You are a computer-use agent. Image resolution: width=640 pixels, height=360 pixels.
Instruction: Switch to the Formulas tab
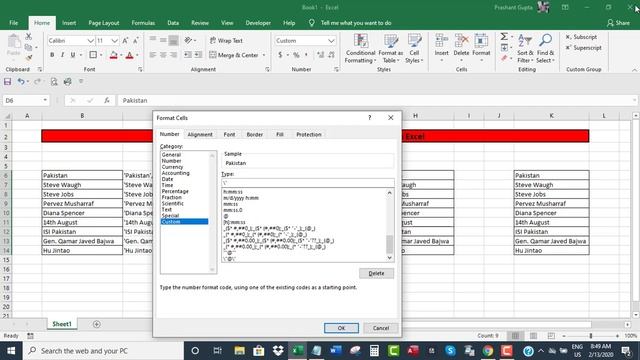143,23
